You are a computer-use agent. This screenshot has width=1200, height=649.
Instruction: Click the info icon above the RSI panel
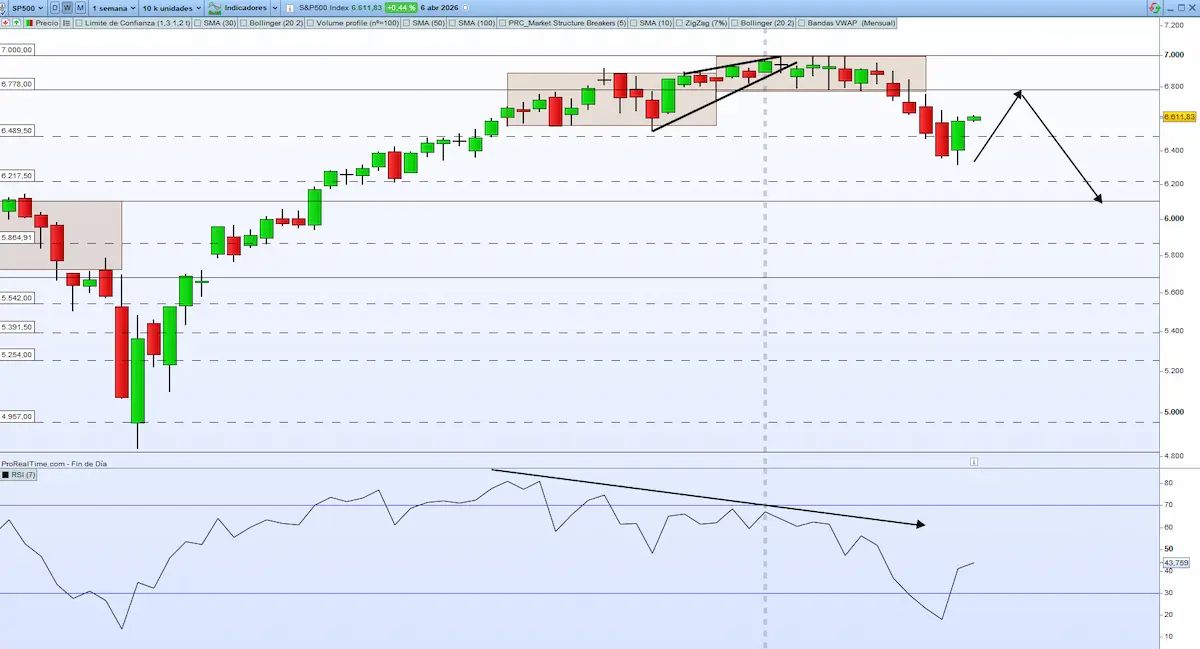point(974,462)
